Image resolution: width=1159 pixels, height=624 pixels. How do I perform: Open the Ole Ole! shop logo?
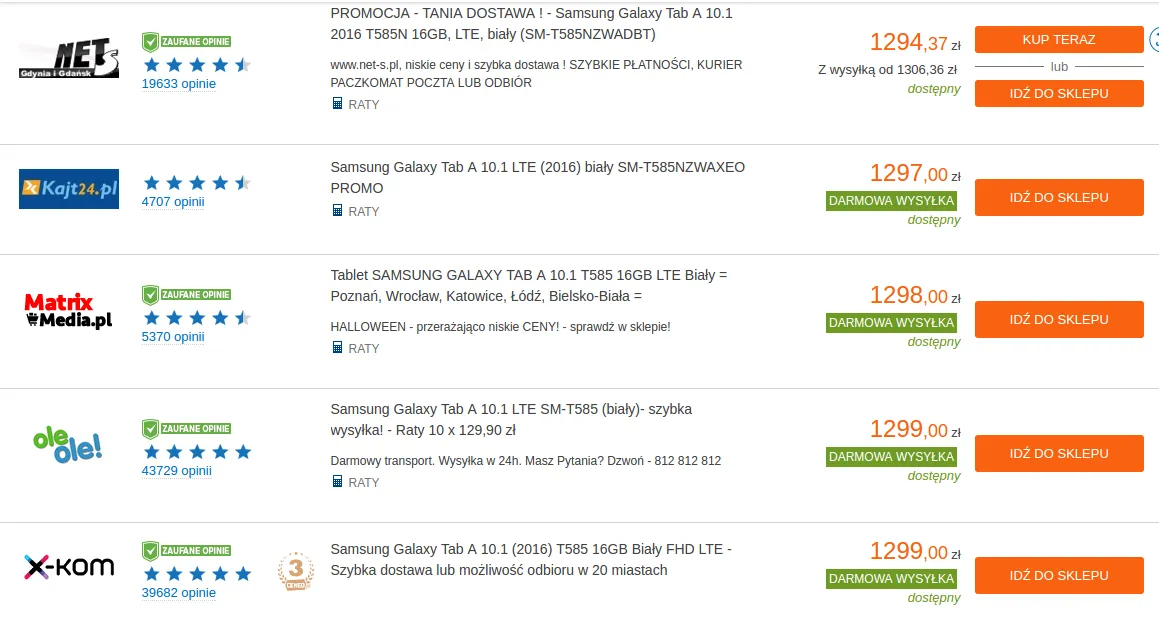pos(68,443)
